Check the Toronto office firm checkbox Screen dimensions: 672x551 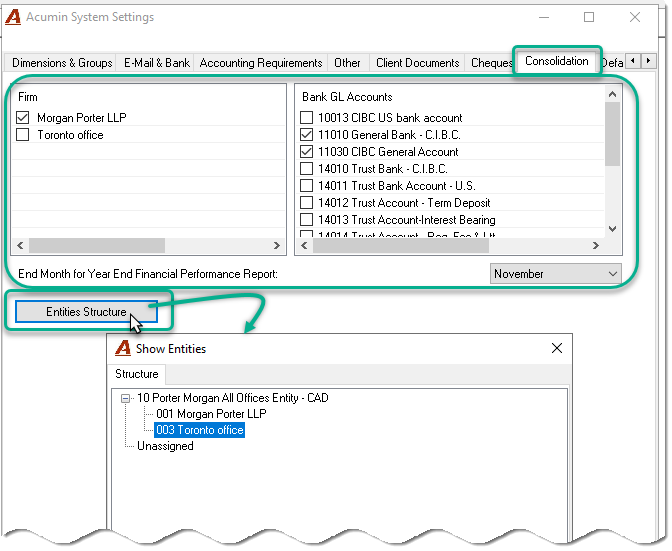pyautogui.click(x=23, y=135)
